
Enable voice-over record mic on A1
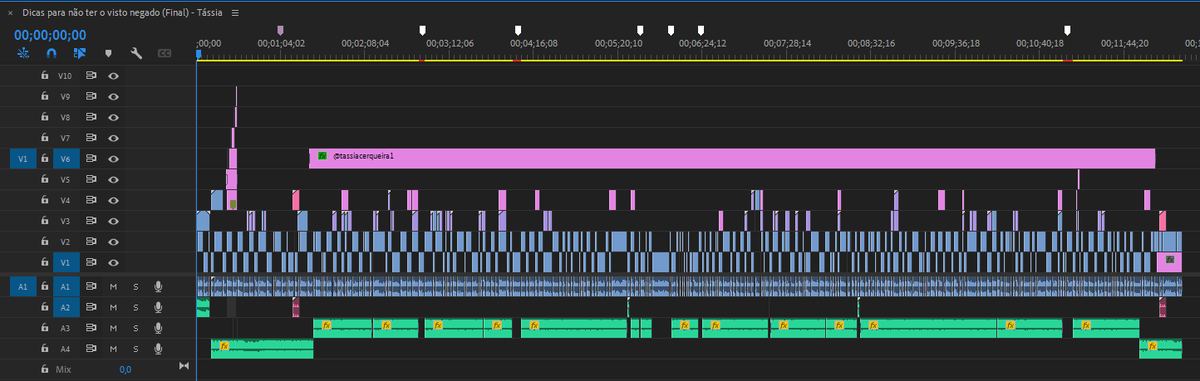157,286
